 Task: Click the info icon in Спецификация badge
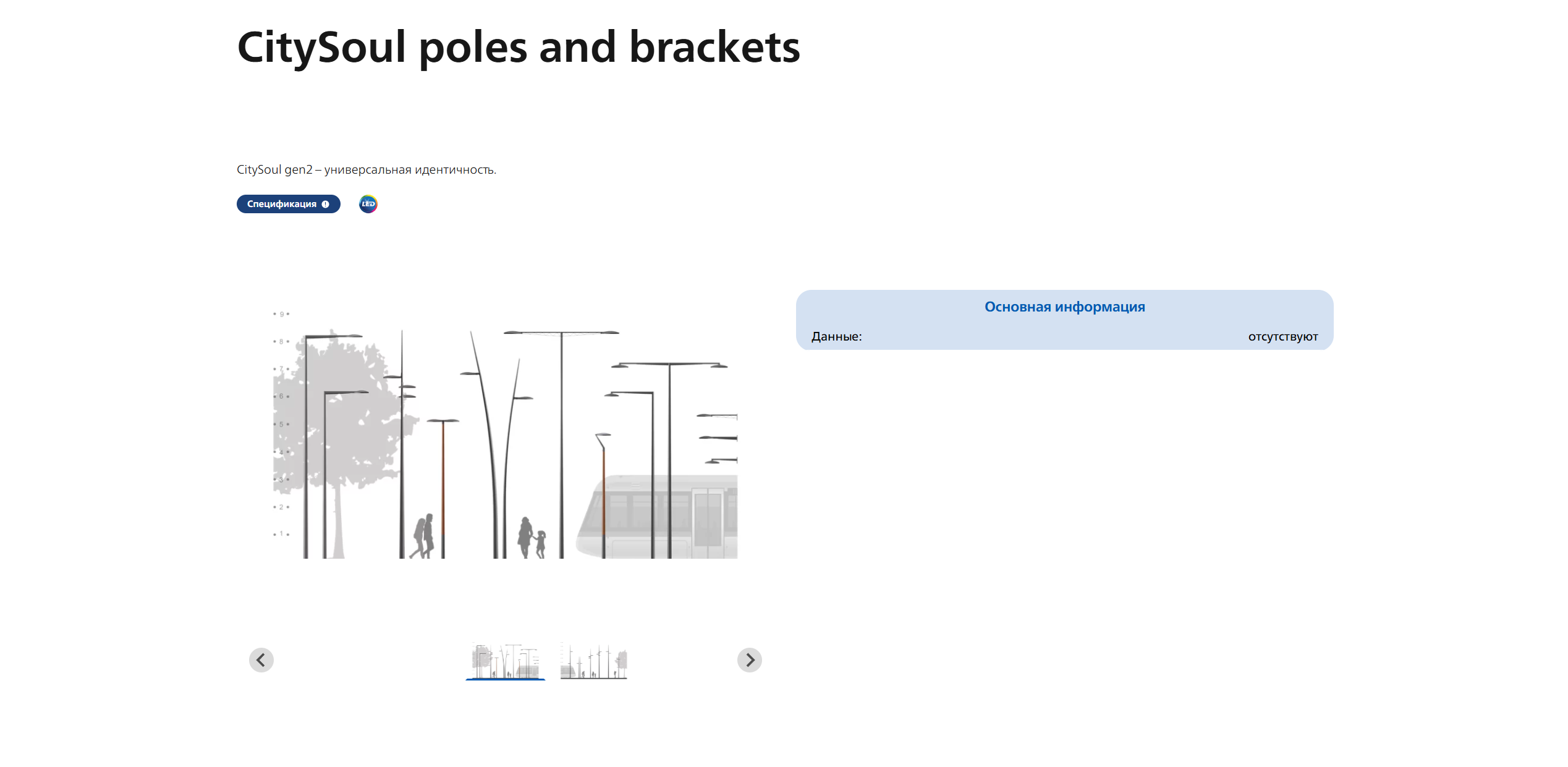326,205
